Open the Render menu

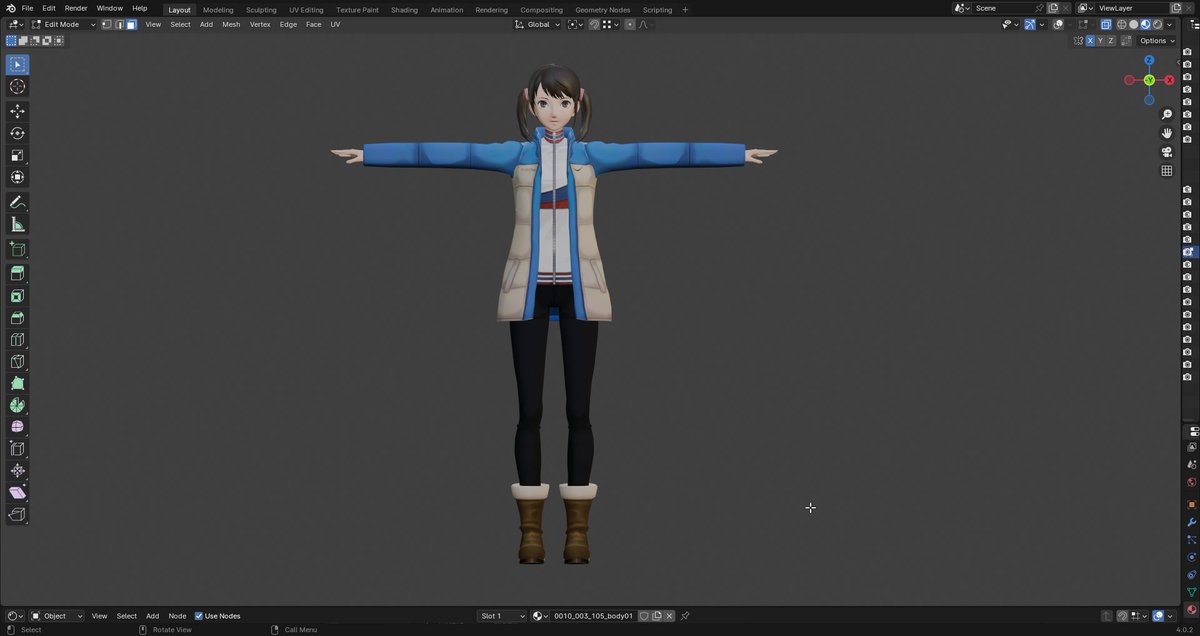pyautogui.click(x=76, y=8)
